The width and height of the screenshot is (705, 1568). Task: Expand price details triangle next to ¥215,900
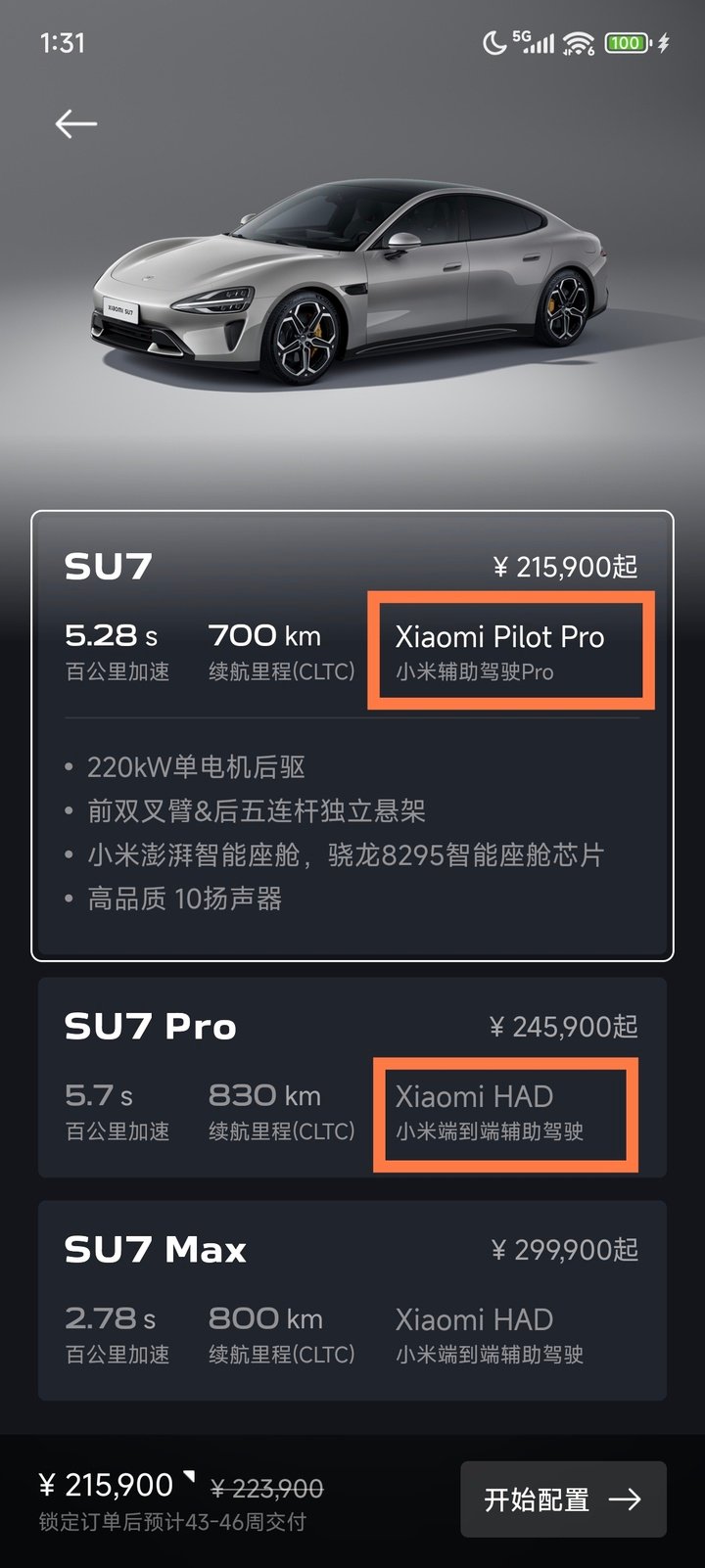coord(189,1476)
